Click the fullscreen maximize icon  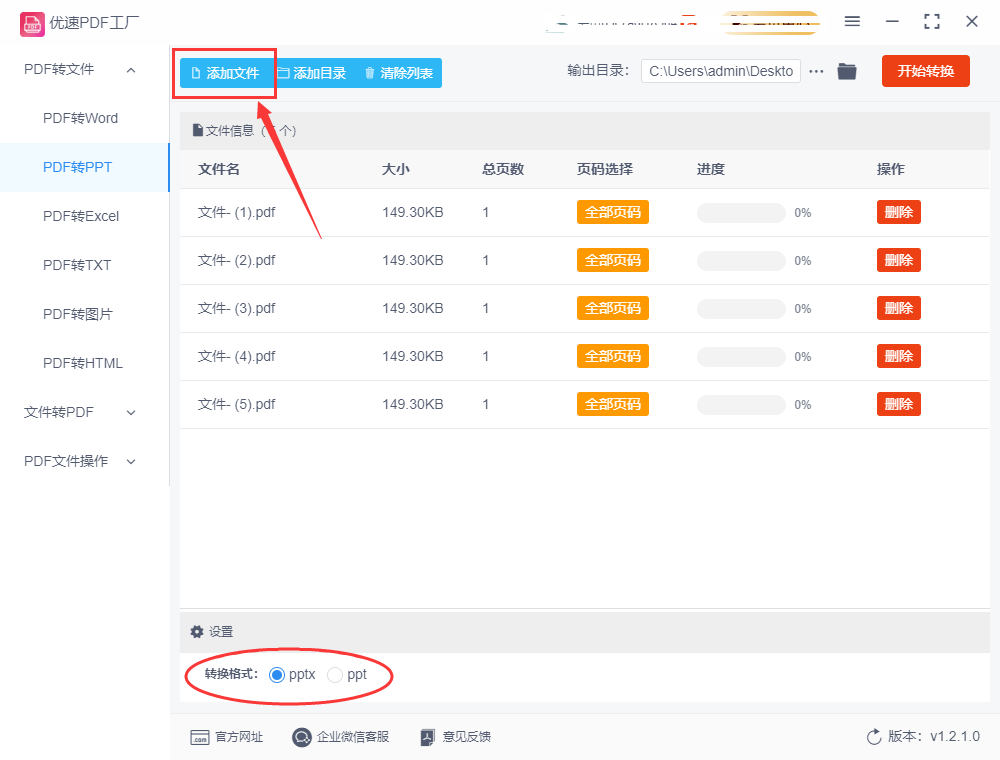pyautogui.click(x=932, y=22)
